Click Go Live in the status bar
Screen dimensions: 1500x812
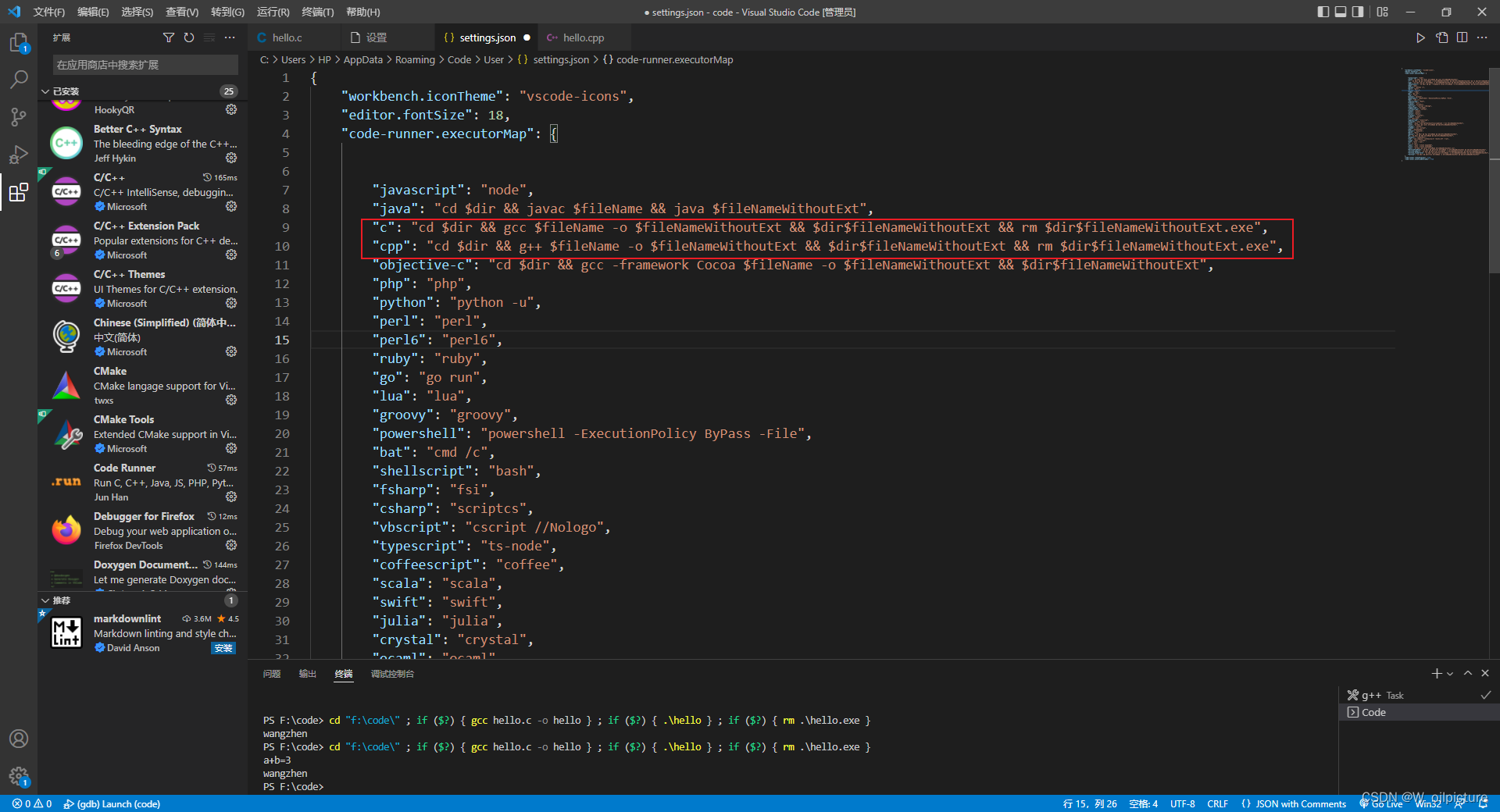[1381, 803]
